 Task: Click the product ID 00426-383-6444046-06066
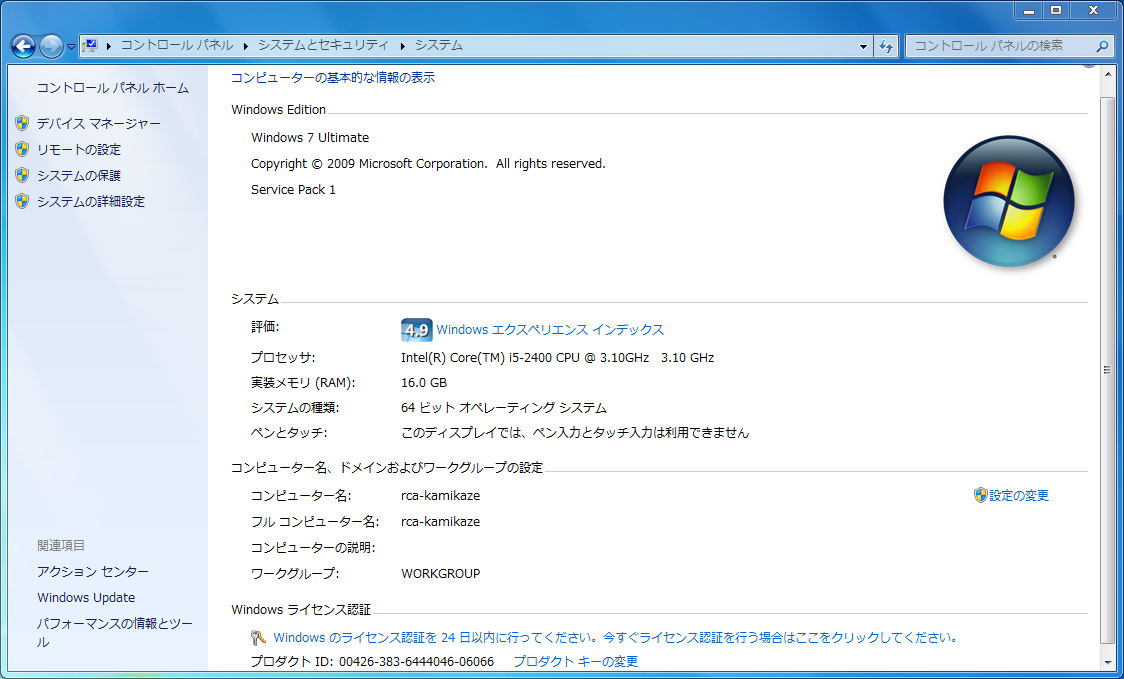pos(416,661)
